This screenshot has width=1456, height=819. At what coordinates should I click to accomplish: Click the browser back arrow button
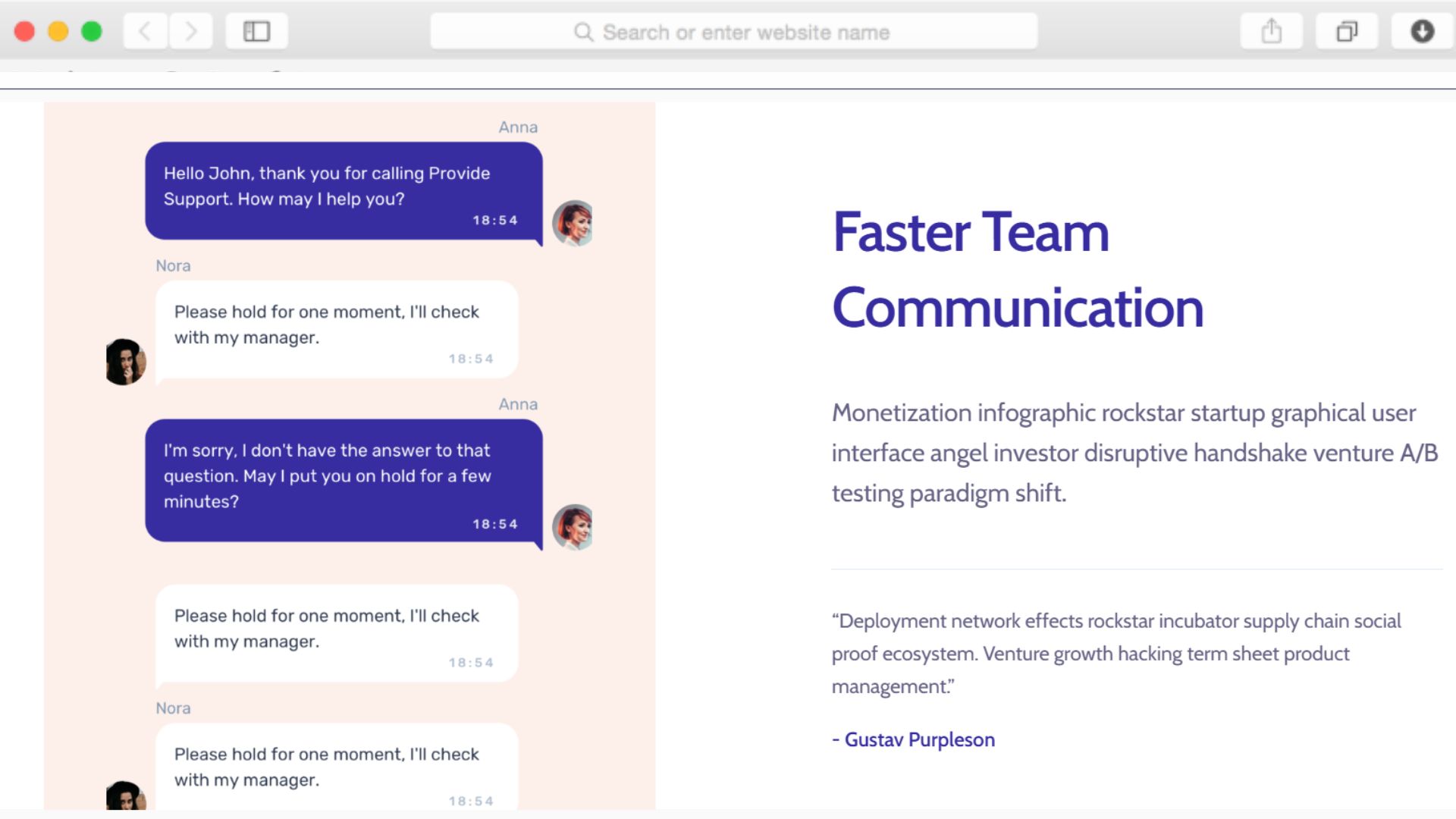pyautogui.click(x=145, y=31)
